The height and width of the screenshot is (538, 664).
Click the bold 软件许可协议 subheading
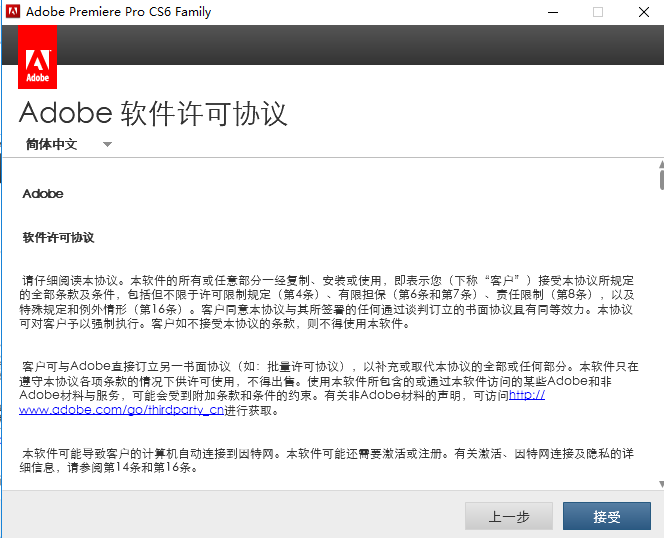[x=58, y=237]
